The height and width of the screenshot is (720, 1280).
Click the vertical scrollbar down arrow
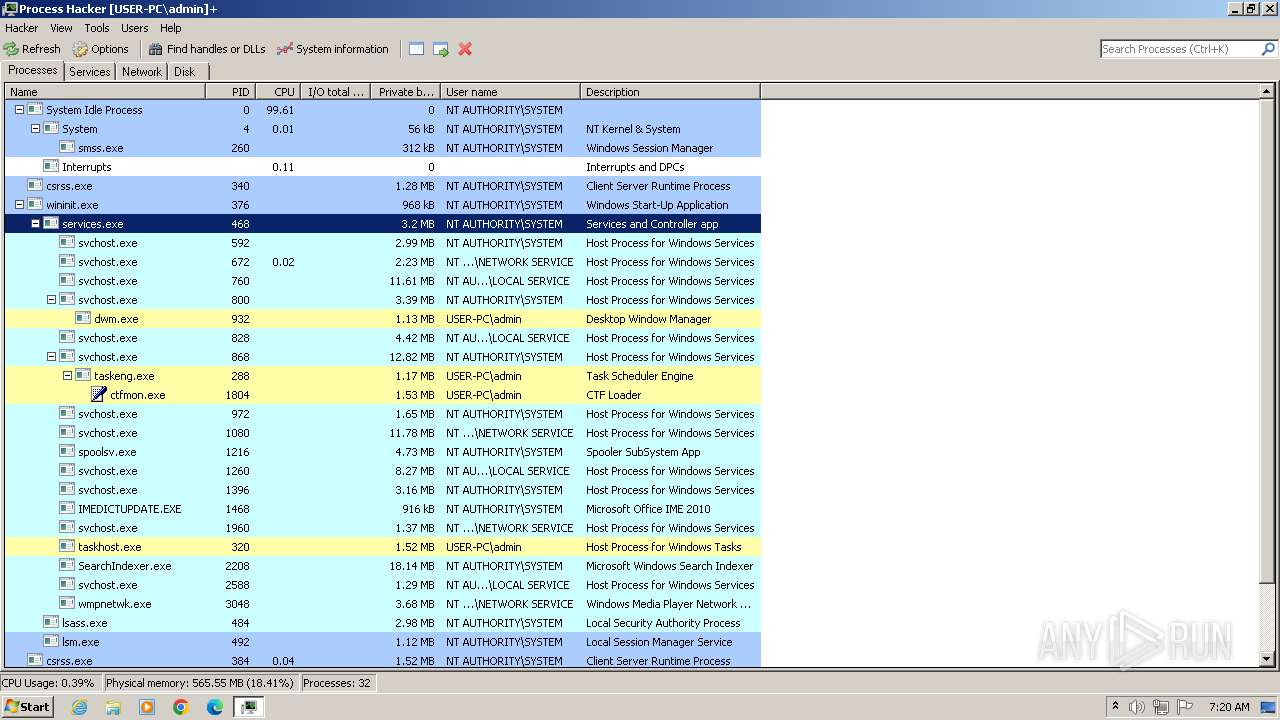(1267, 660)
